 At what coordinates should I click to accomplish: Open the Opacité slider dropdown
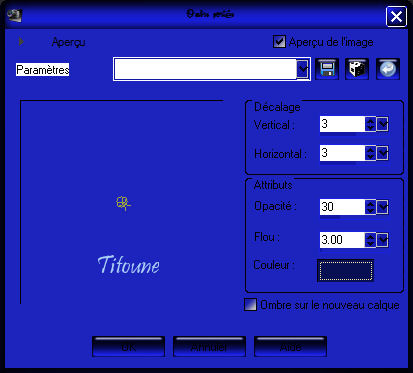382,207
